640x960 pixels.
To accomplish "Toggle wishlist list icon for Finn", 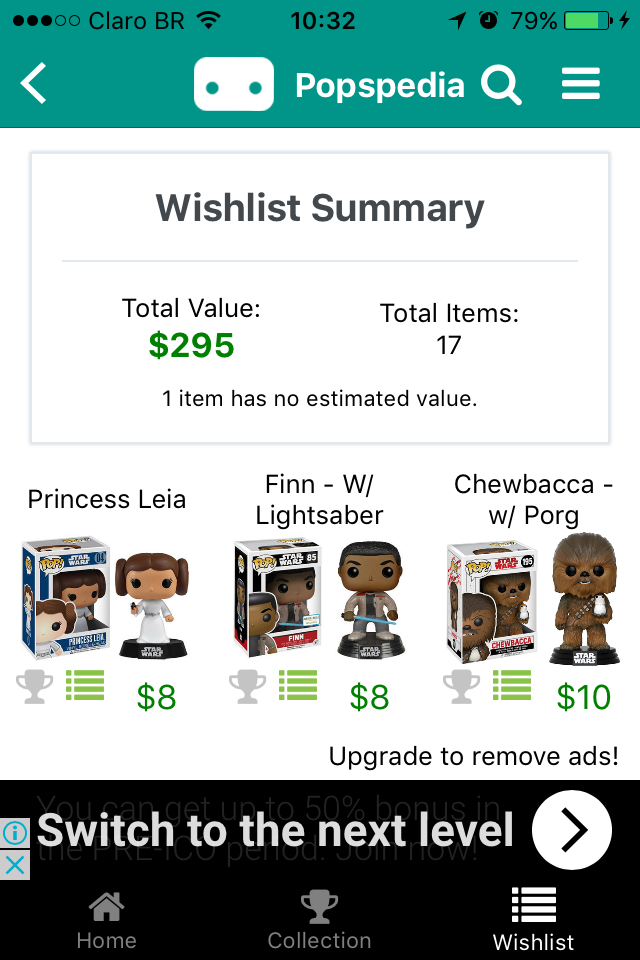I will click(298, 686).
